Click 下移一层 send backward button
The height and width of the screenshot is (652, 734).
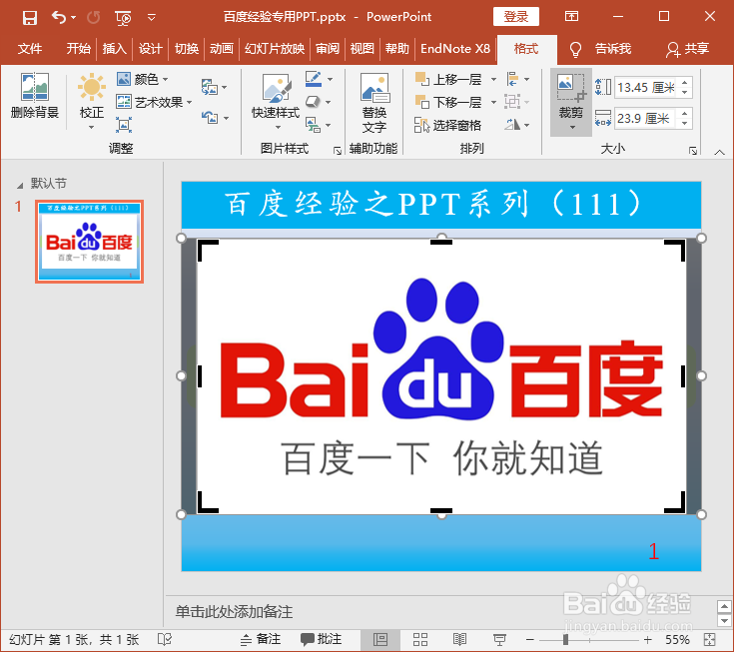[448, 102]
